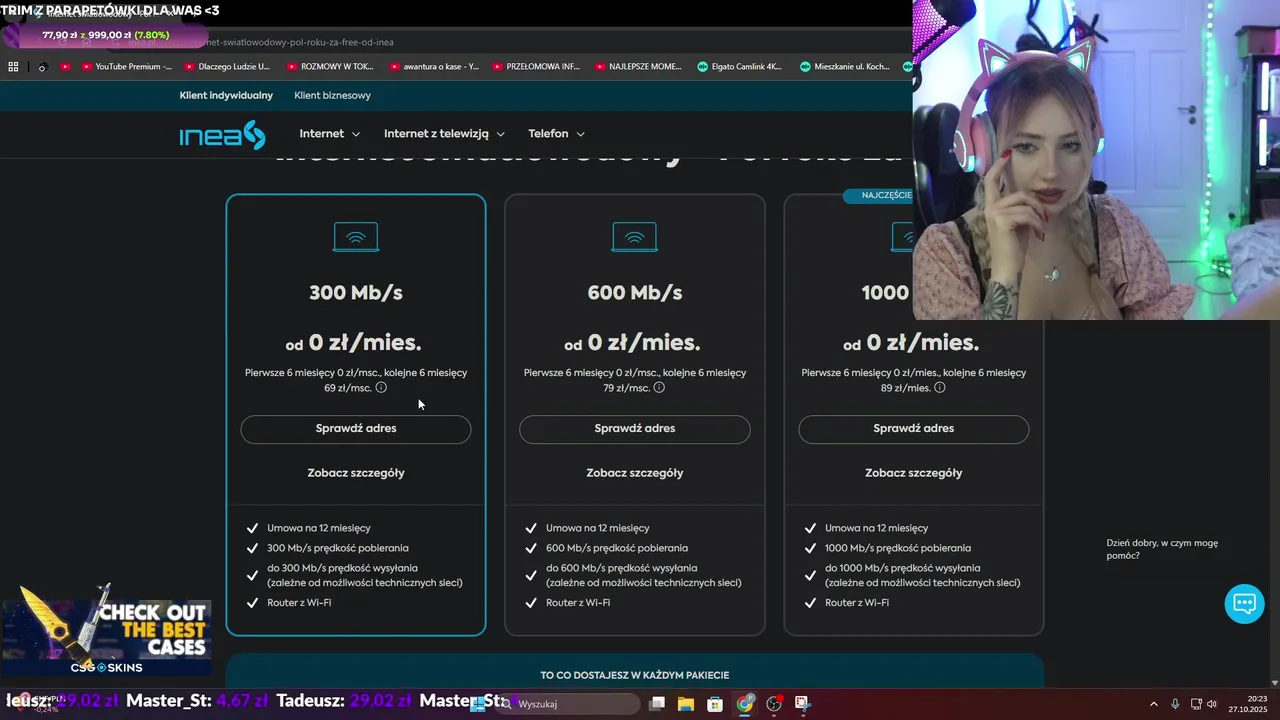Click "od 0 zł/mies." on 300 Mb/s card
The height and width of the screenshot is (720, 1280).
pyautogui.click(x=353, y=343)
